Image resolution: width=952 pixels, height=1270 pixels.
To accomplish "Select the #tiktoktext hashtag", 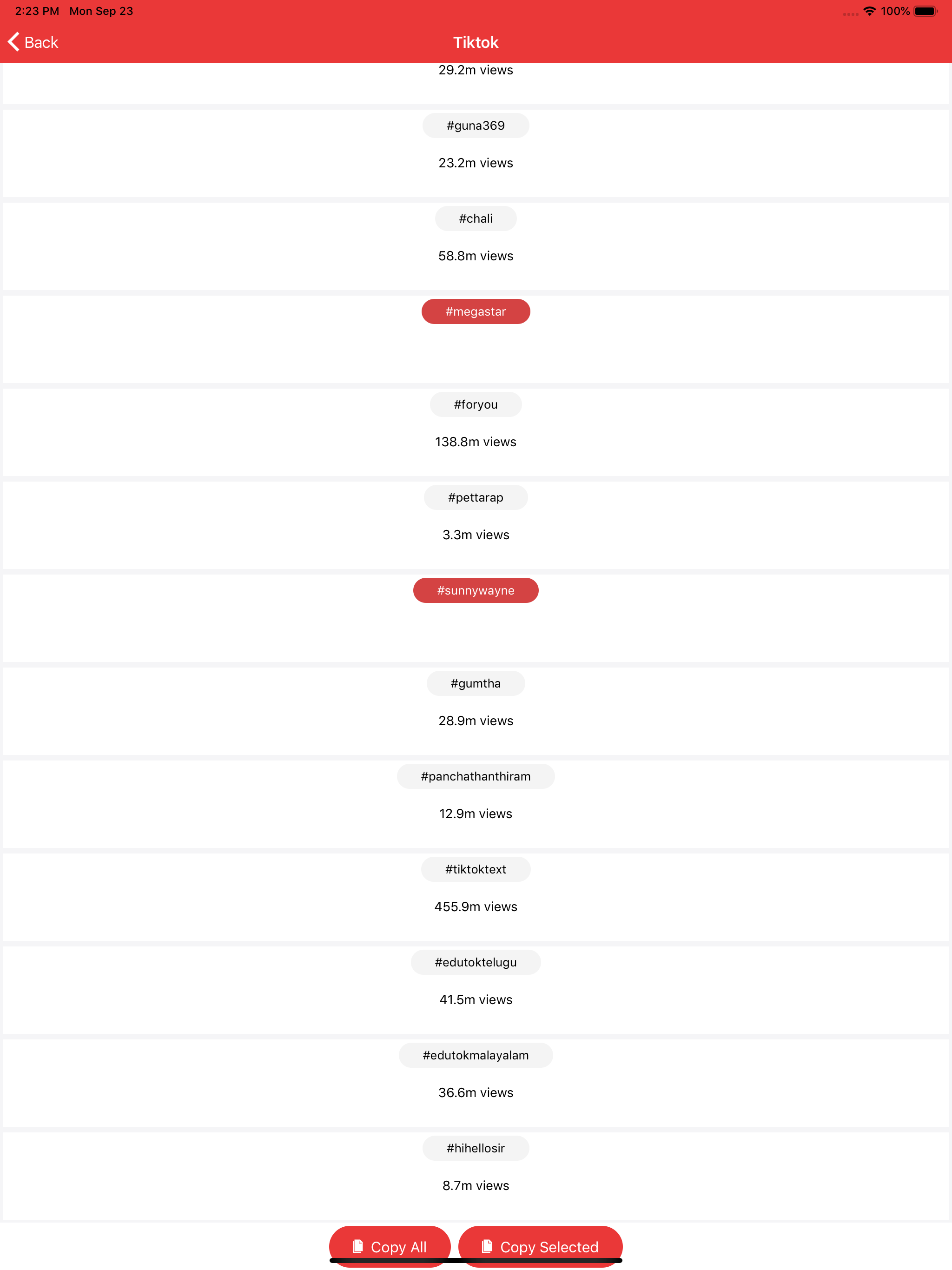I will (476, 869).
